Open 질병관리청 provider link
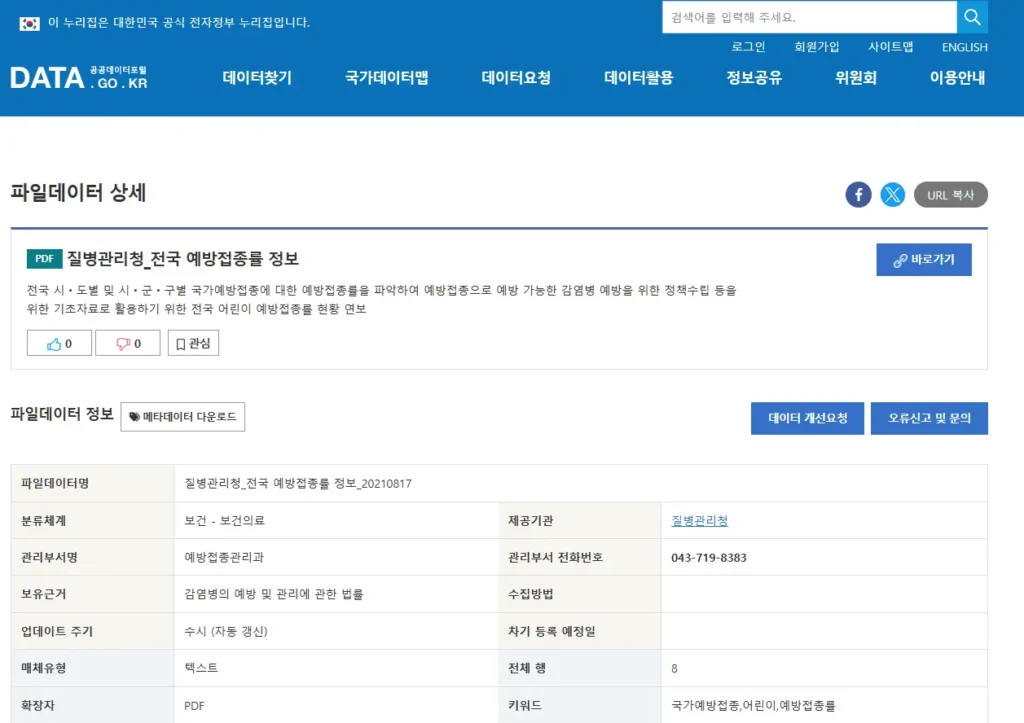 pos(699,521)
